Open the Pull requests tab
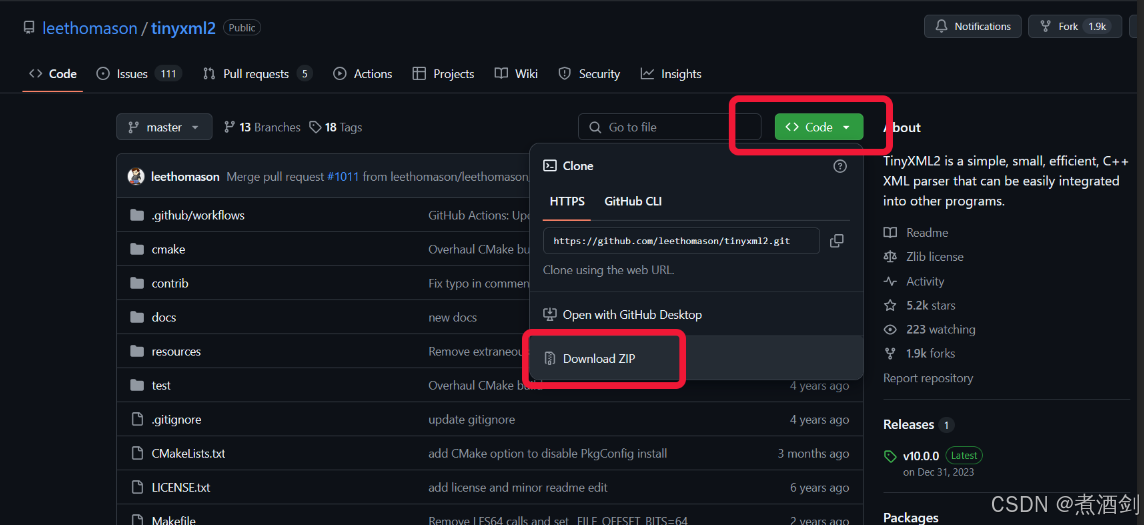The width and height of the screenshot is (1144, 525). tap(258, 74)
